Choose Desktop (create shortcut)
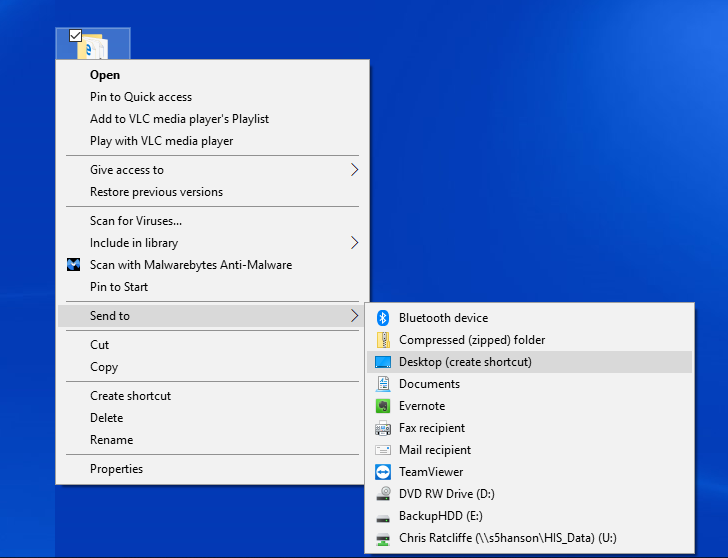This screenshot has height=558, width=728. pos(530,362)
